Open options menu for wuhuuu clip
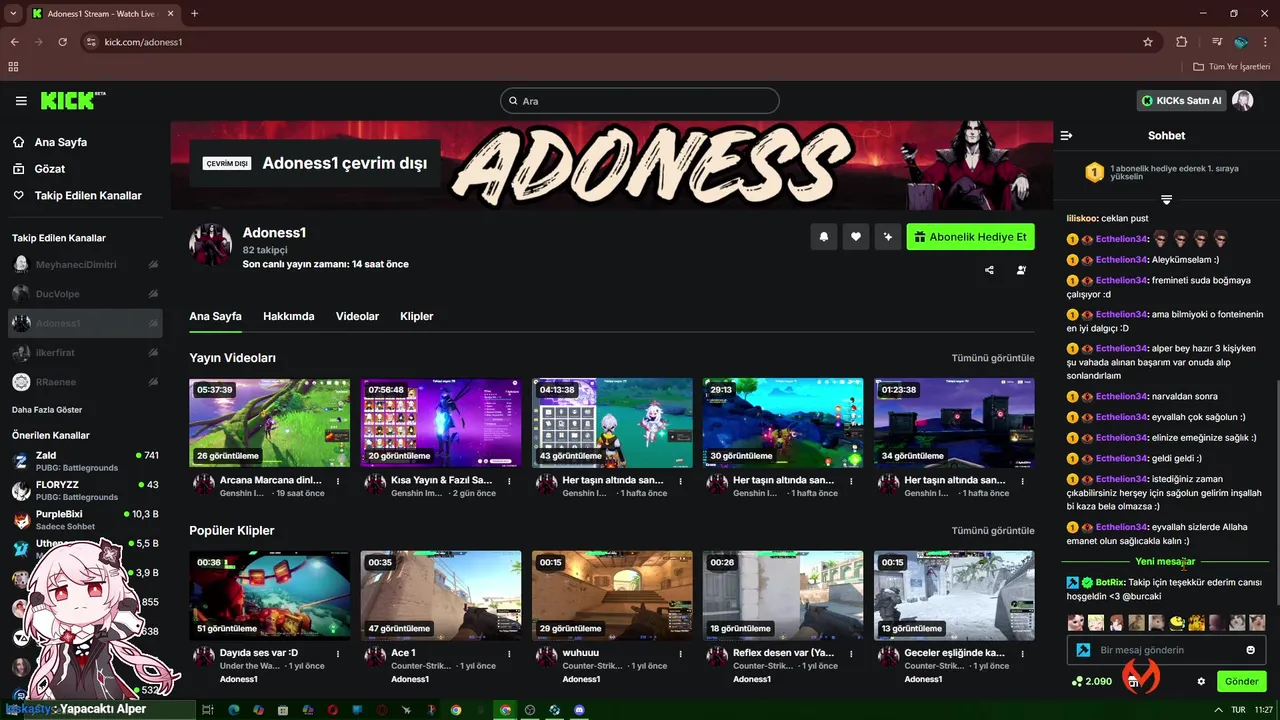This screenshot has width=1280, height=720. pyautogui.click(x=680, y=653)
